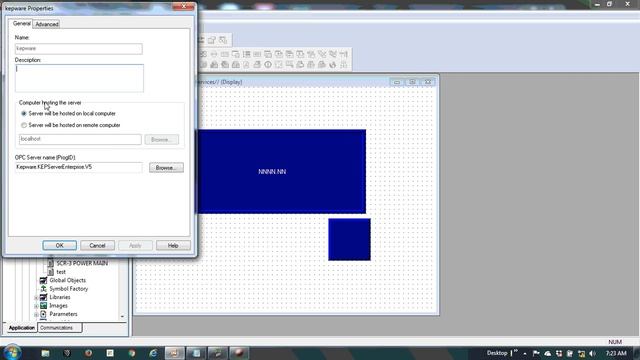This screenshot has height=360, width=640.
Task: Confirm the dialog with OK
Action: point(60,246)
